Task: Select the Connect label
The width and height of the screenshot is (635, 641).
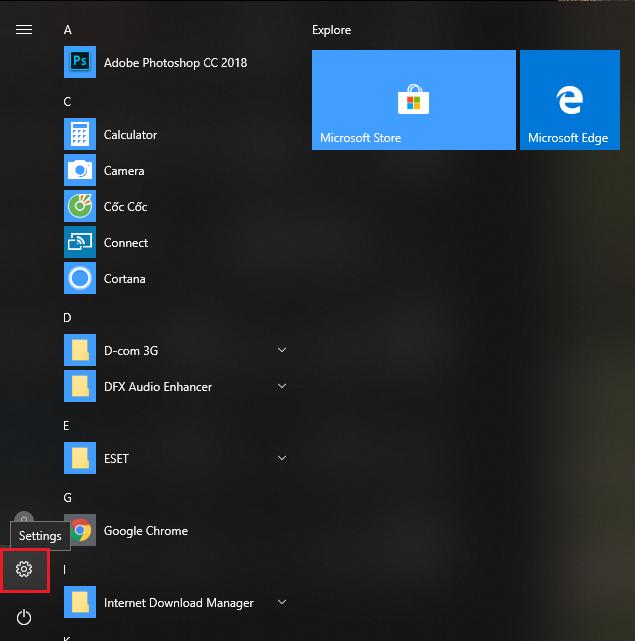Action: click(126, 242)
